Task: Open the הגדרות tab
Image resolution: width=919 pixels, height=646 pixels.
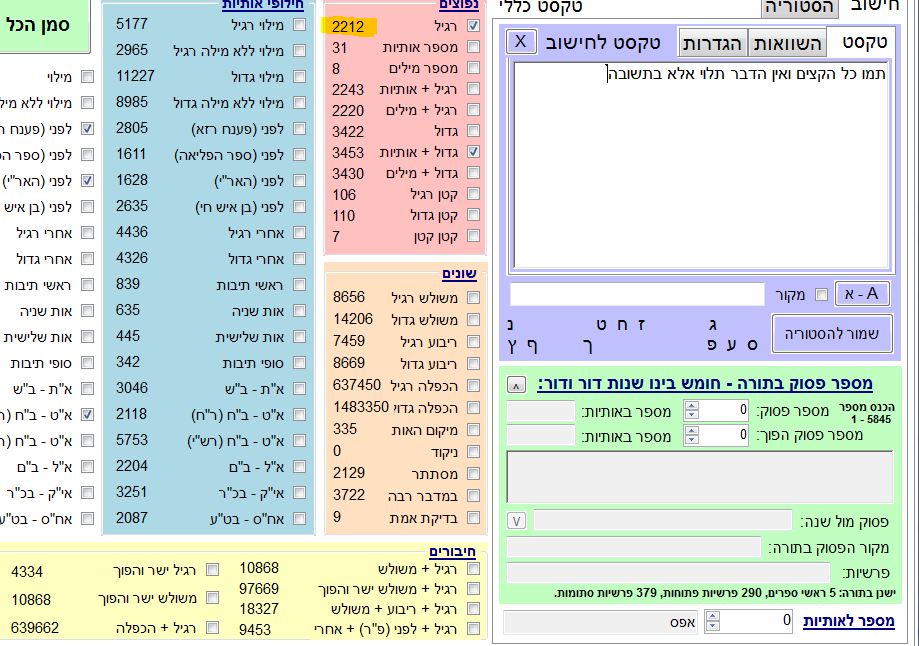Action: coord(714,42)
